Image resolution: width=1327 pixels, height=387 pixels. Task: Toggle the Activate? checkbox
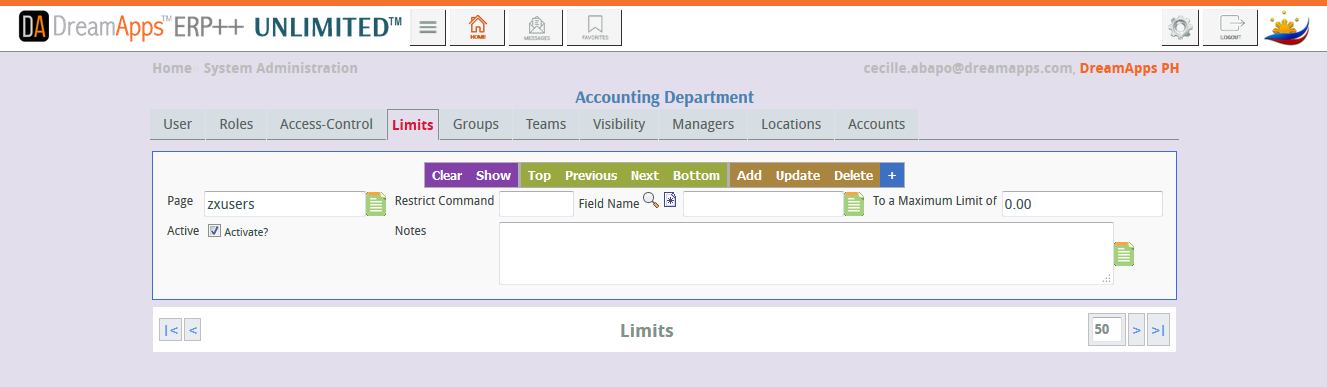click(214, 230)
